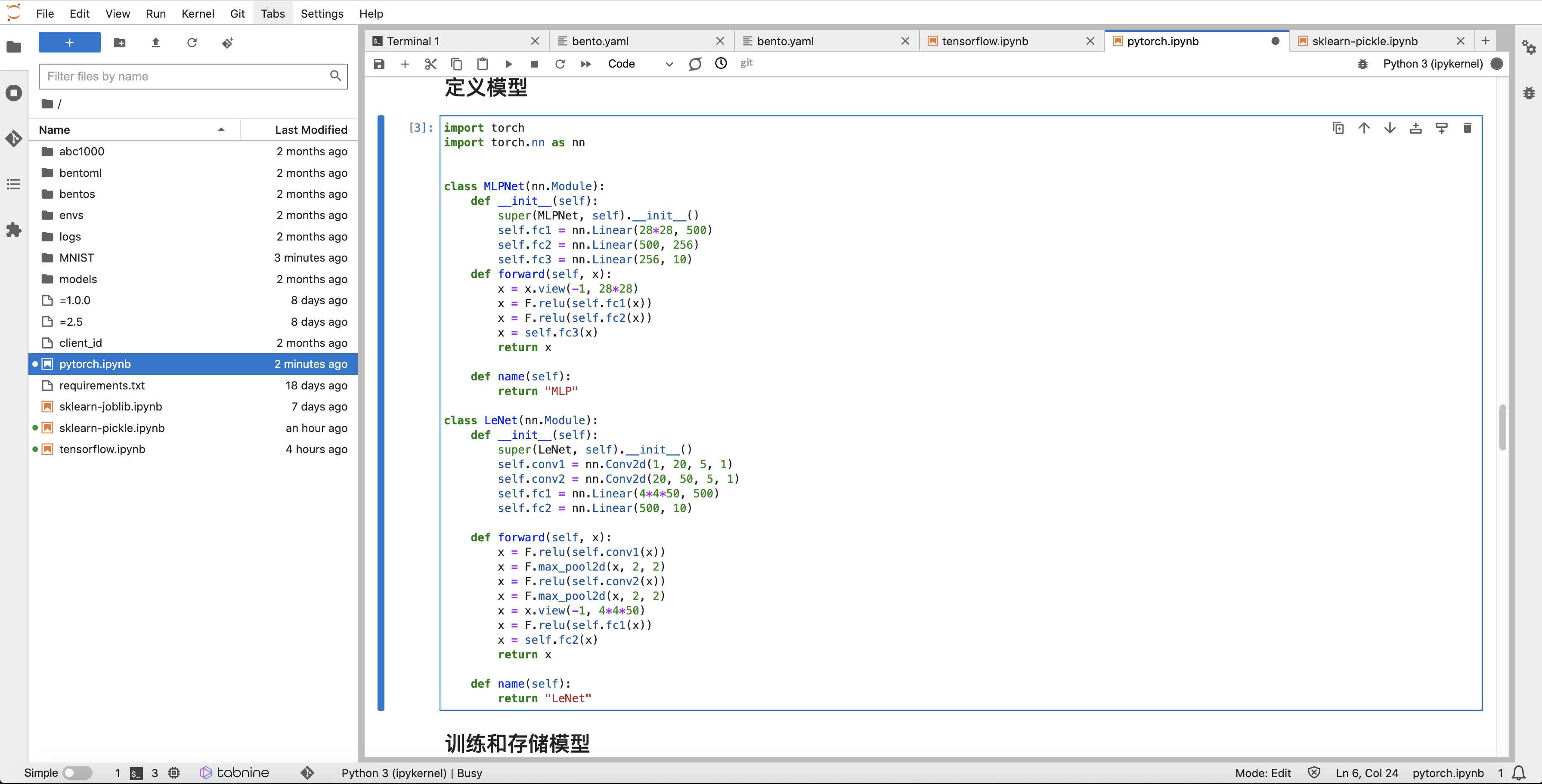Run the selected cell

coord(509,64)
